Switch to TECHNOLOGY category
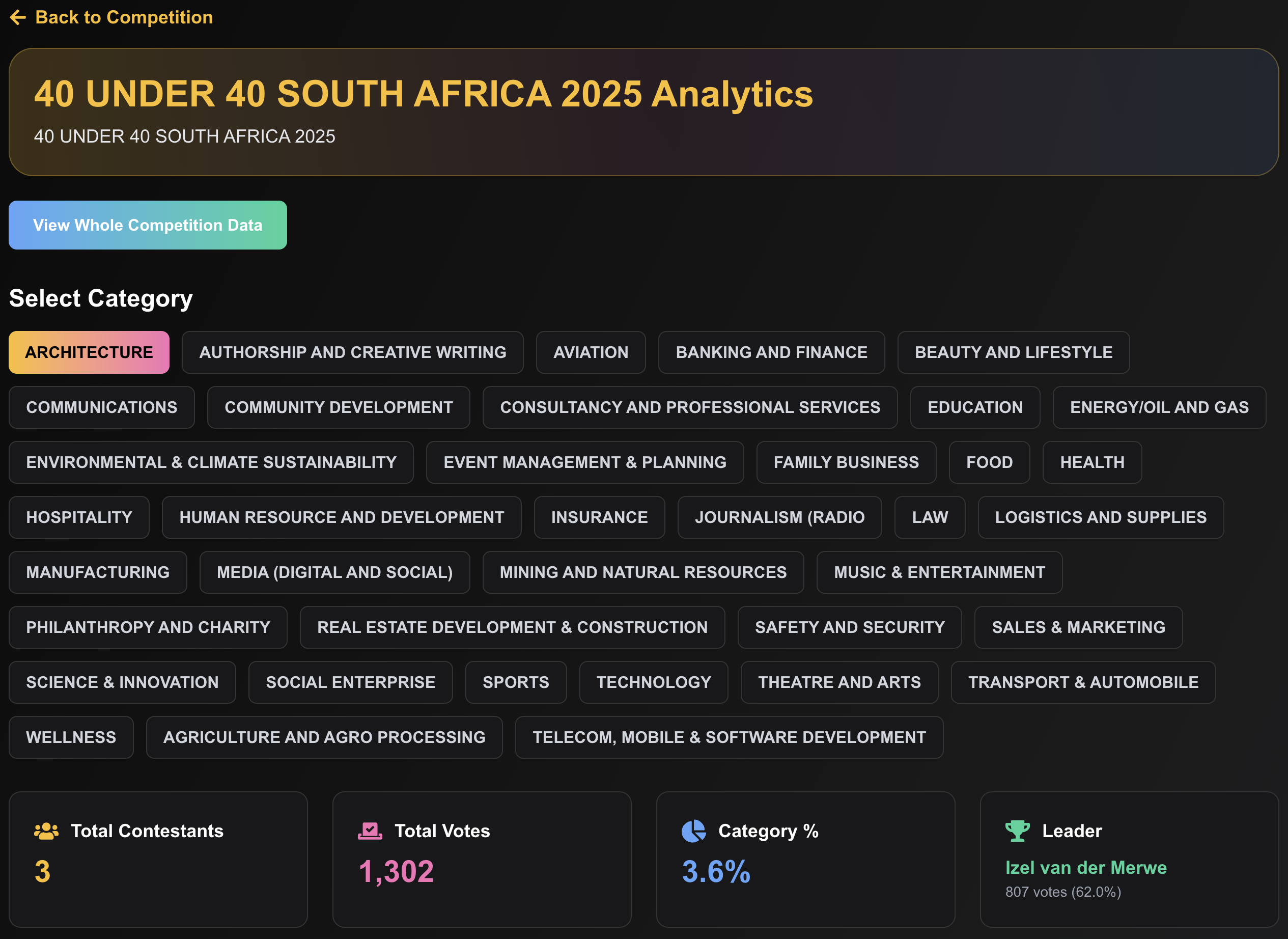 click(653, 682)
